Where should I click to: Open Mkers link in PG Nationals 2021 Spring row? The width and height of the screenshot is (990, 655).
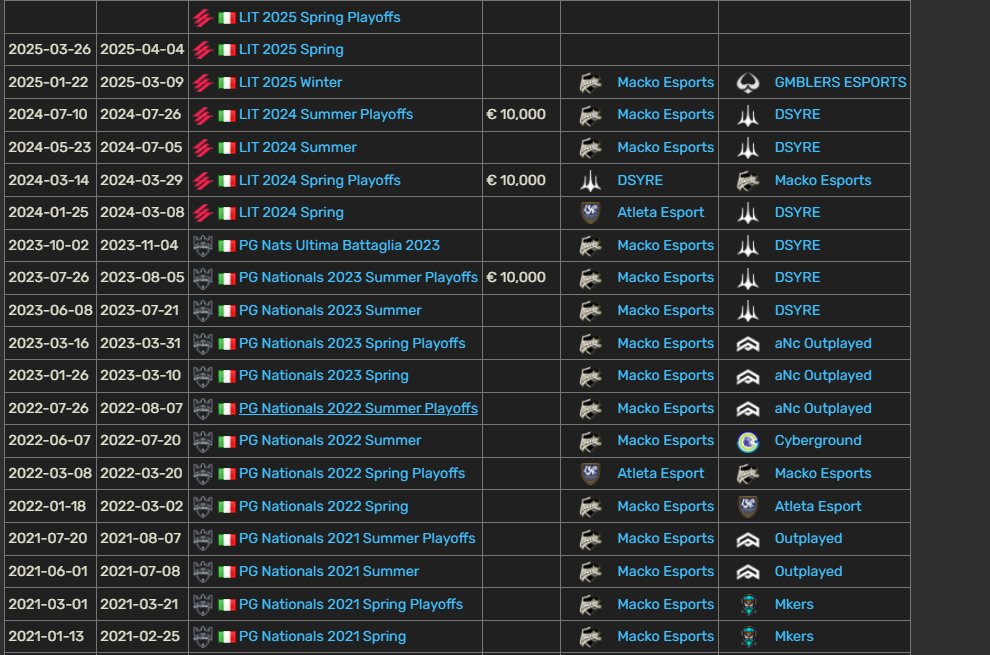point(794,636)
